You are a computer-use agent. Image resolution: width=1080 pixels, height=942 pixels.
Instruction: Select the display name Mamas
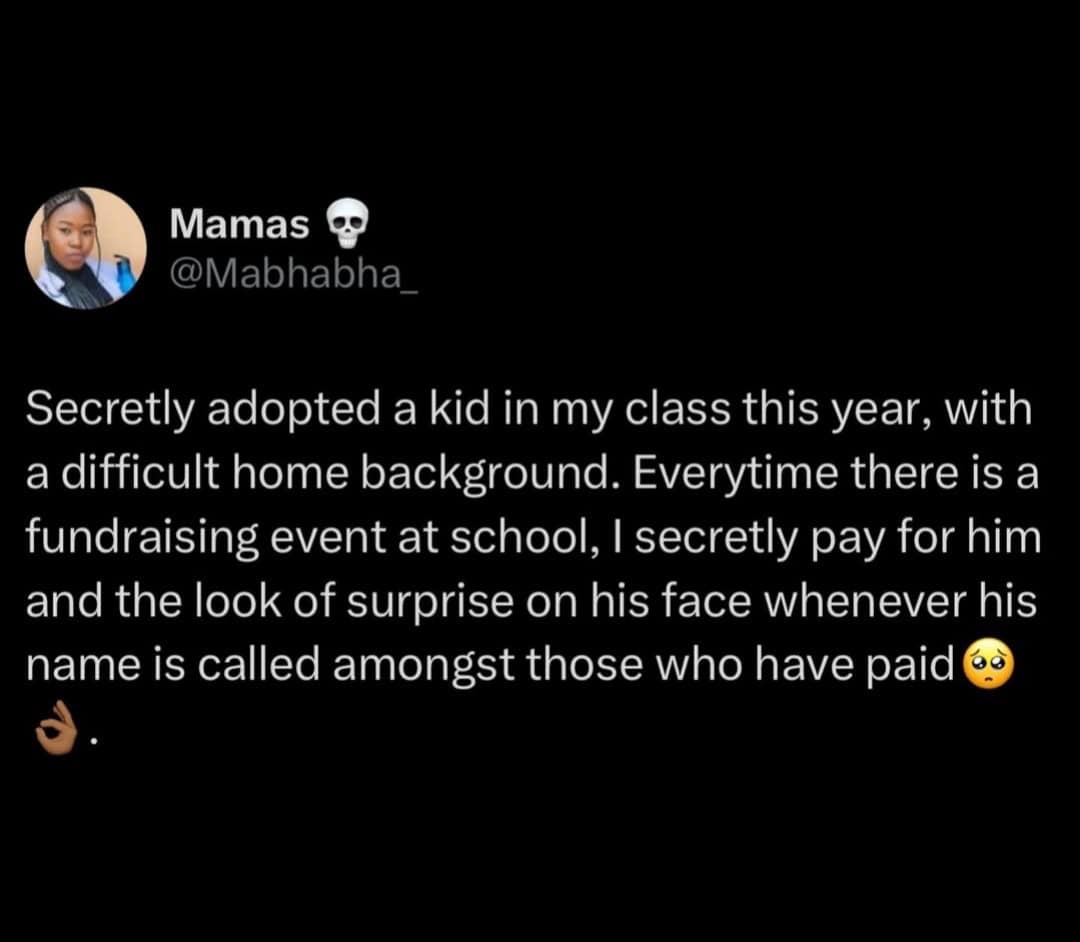(x=240, y=224)
